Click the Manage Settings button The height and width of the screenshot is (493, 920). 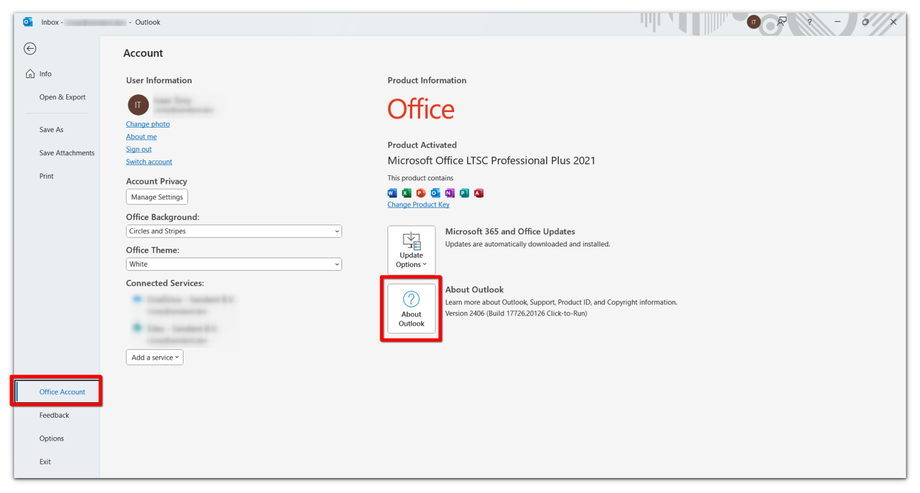click(157, 197)
